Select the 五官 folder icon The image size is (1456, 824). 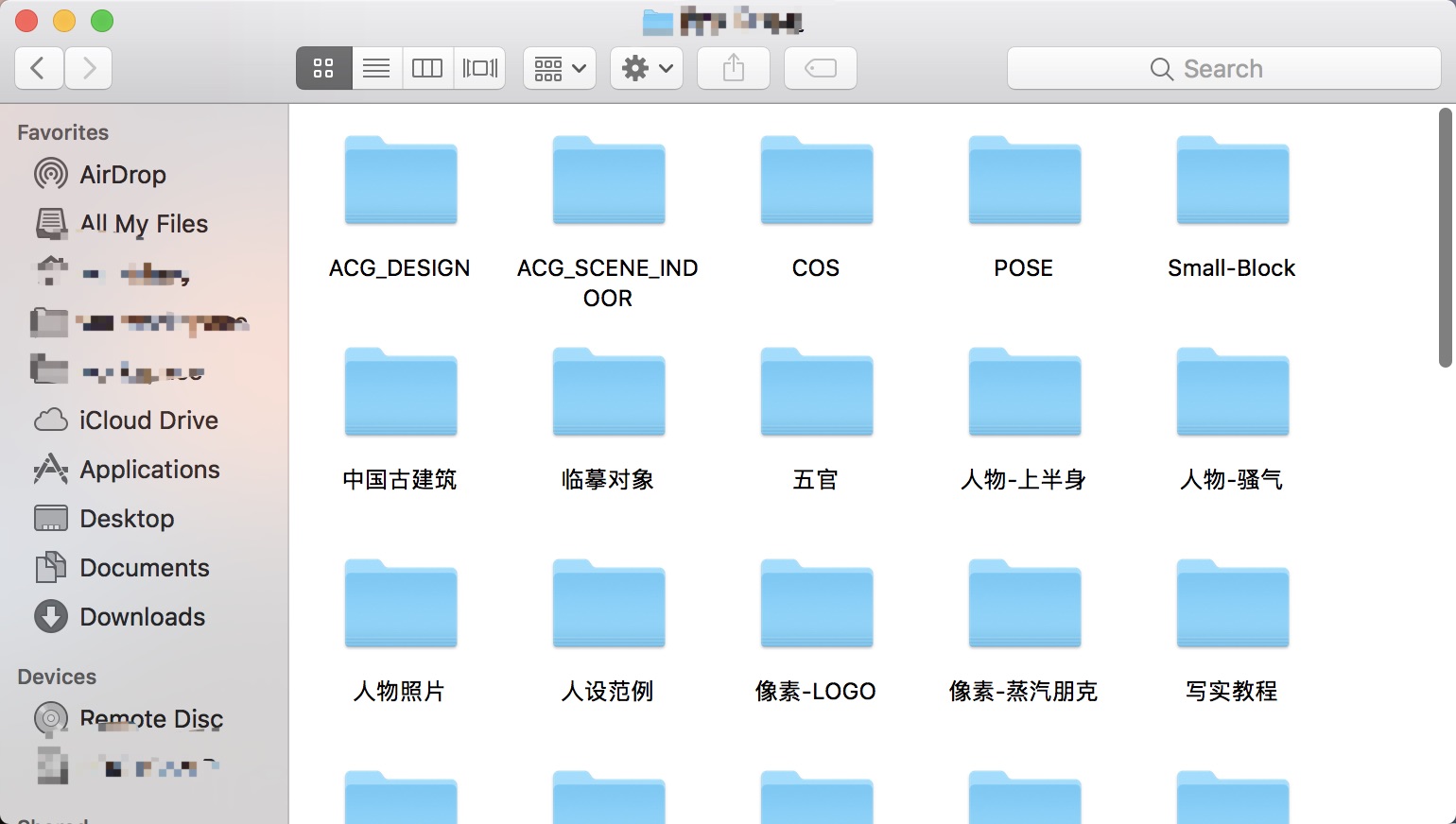(x=817, y=392)
